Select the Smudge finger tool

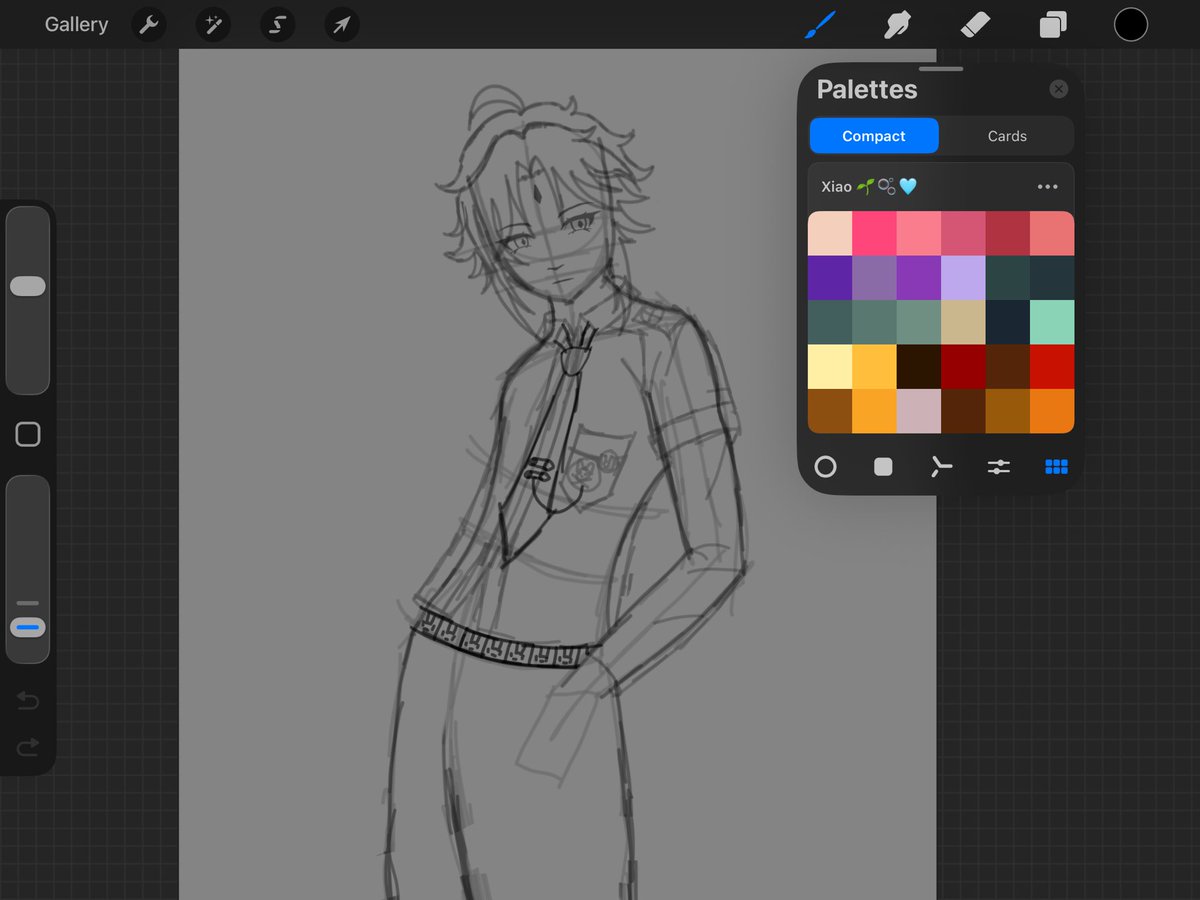point(897,25)
